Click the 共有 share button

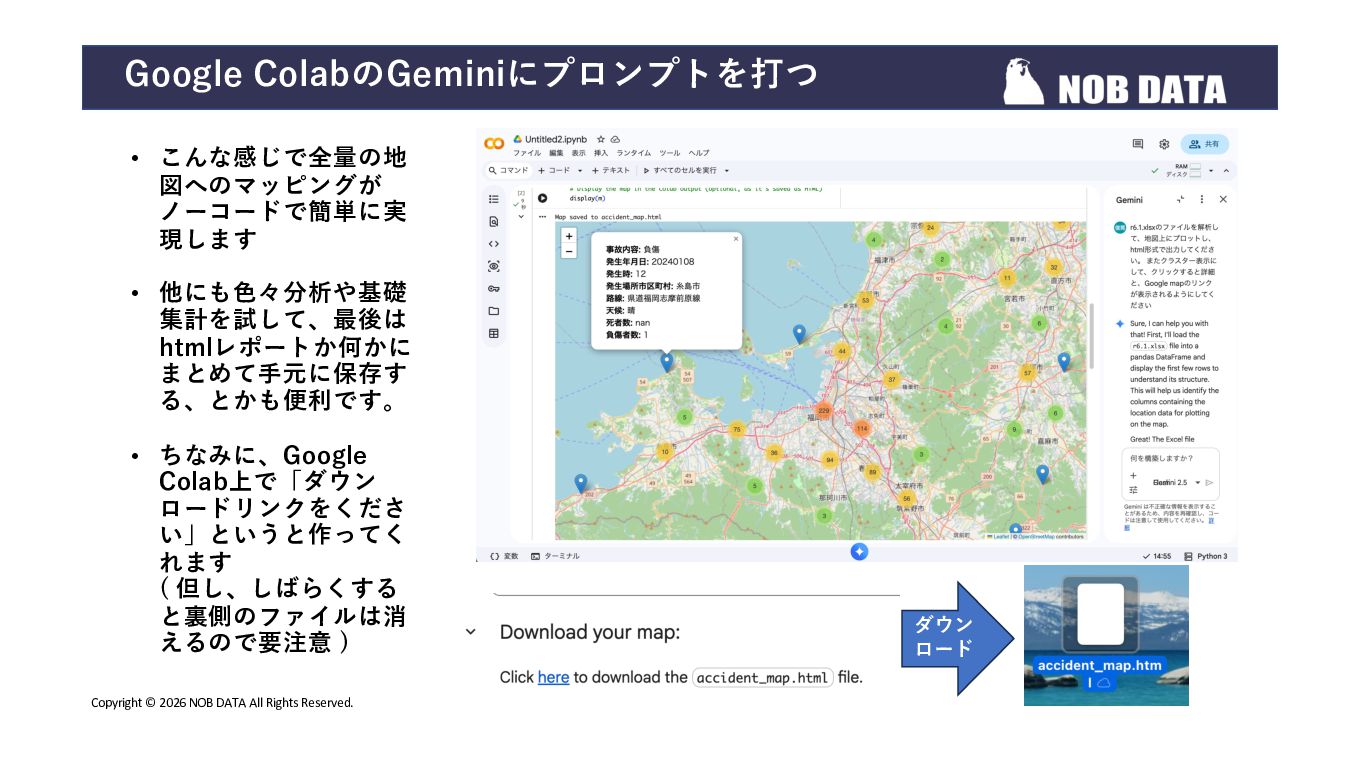point(1204,144)
